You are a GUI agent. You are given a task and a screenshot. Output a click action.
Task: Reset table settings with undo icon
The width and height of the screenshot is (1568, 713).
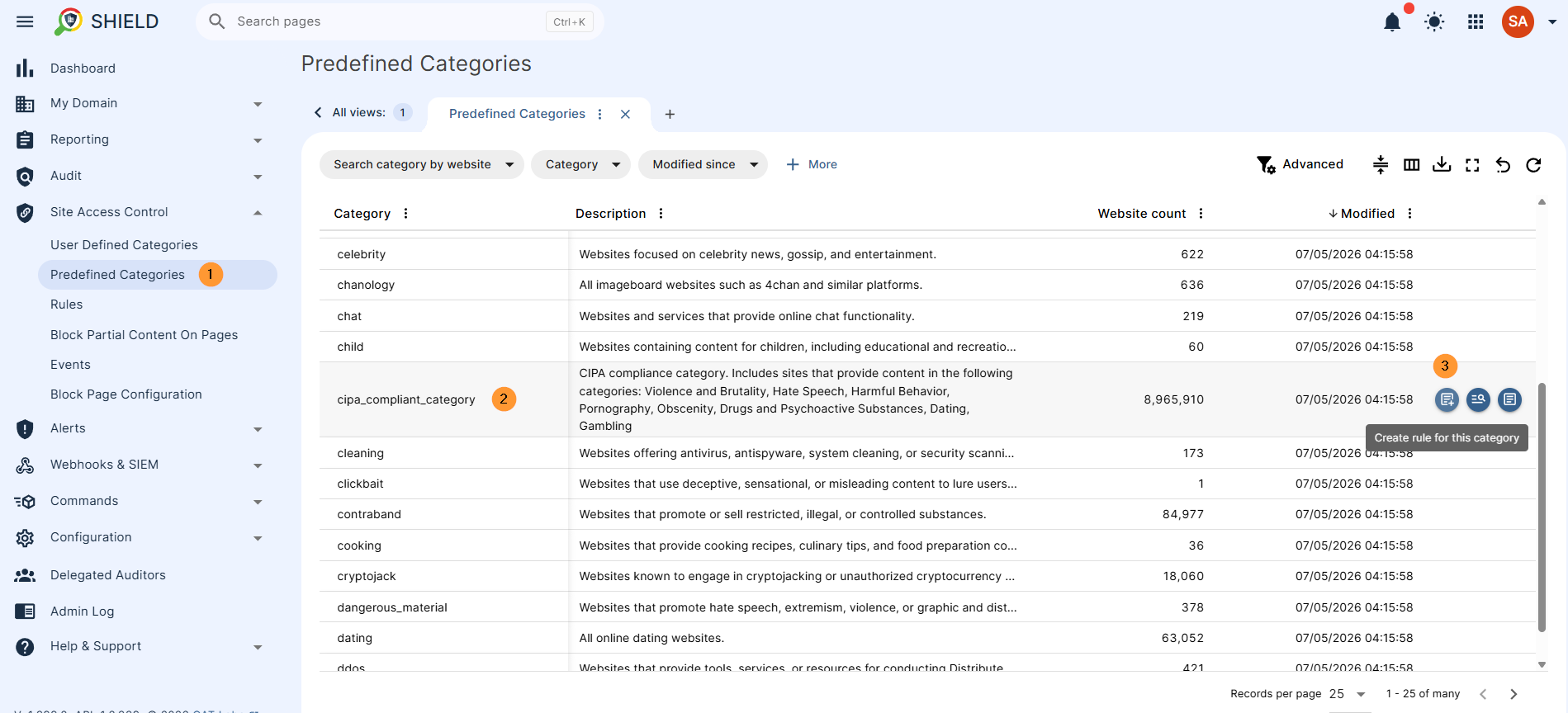click(1503, 164)
